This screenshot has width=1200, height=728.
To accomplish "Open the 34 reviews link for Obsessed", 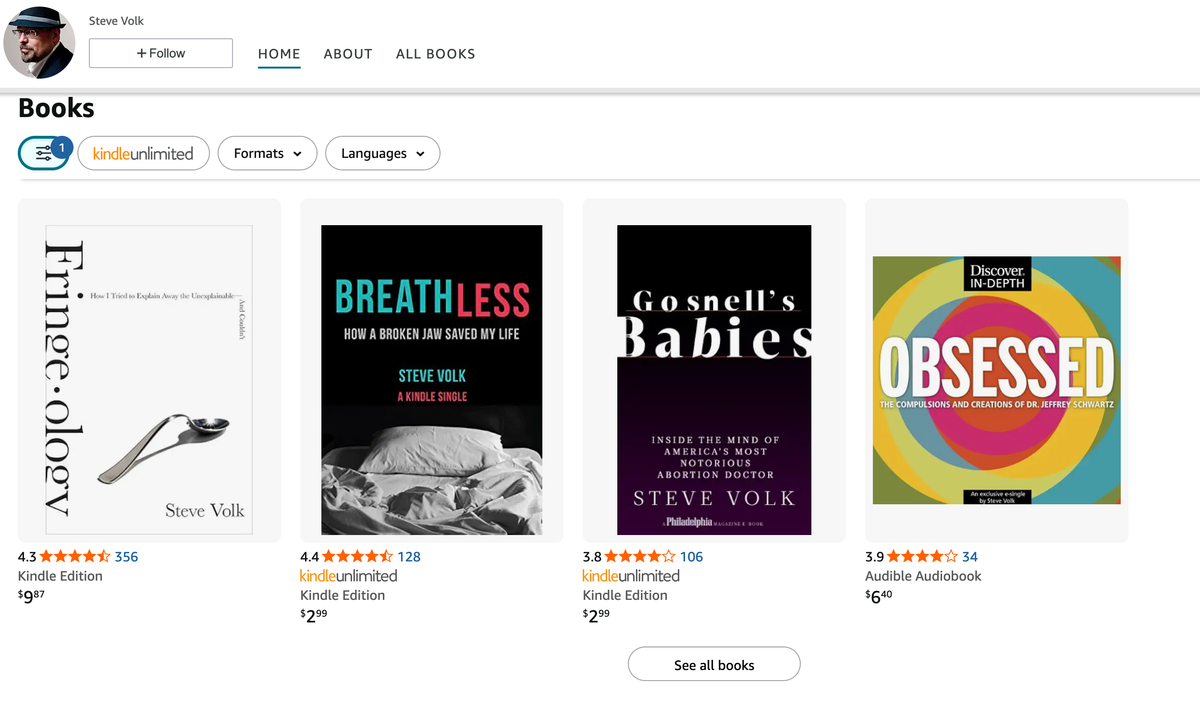I will click(970, 557).
